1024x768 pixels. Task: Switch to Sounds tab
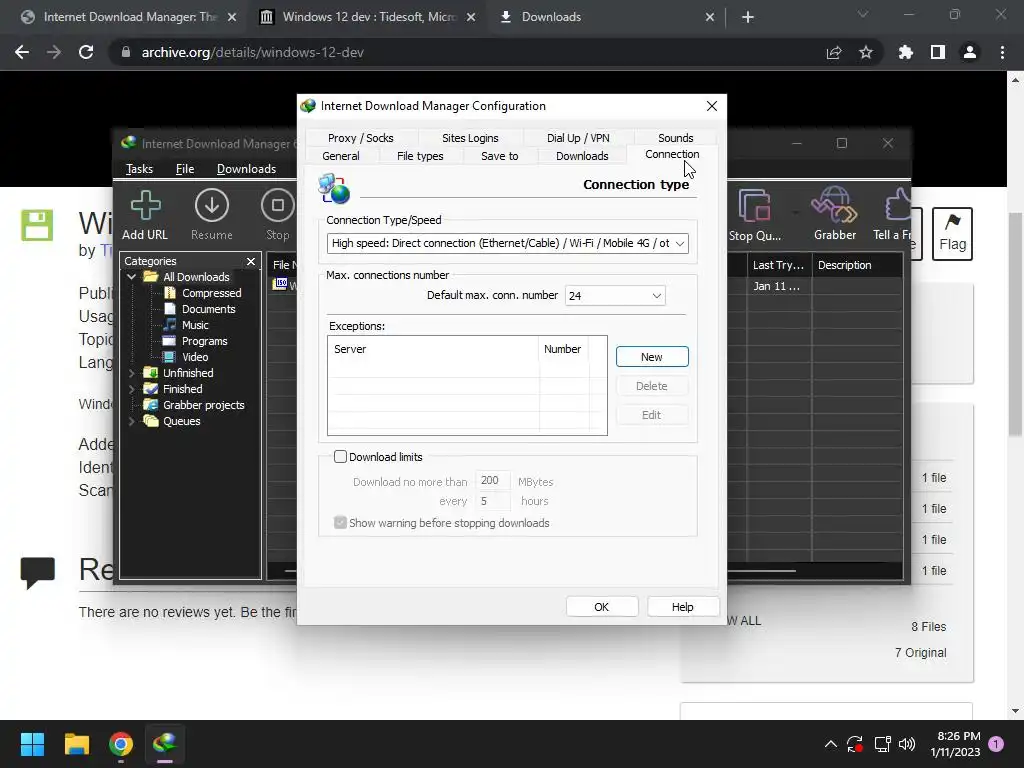(x=675, y=138)
